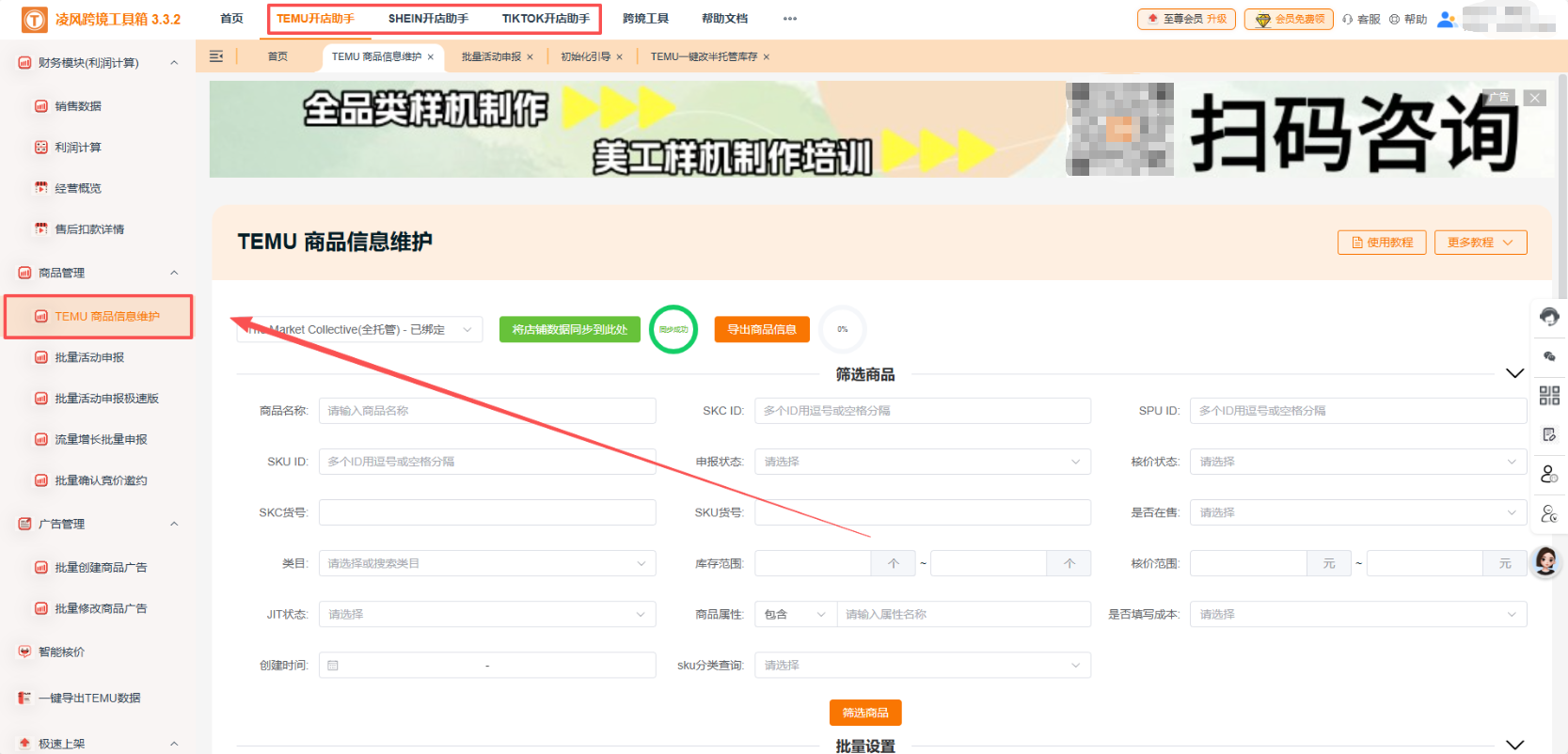Click the 筛选商品 orange filter button
The image size is (1568, 754).
[x=865, y=713]
